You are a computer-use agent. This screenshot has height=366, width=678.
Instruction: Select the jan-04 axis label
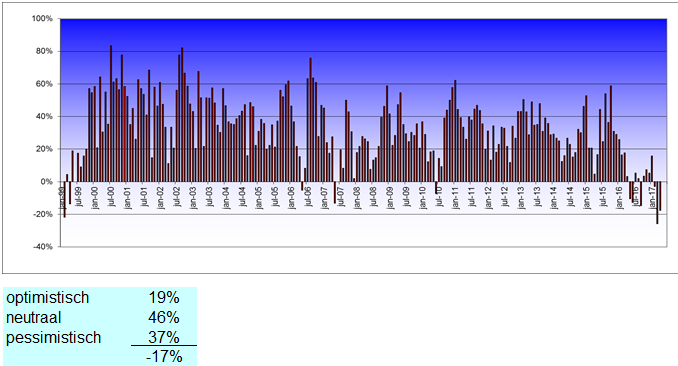click(226, 198)
